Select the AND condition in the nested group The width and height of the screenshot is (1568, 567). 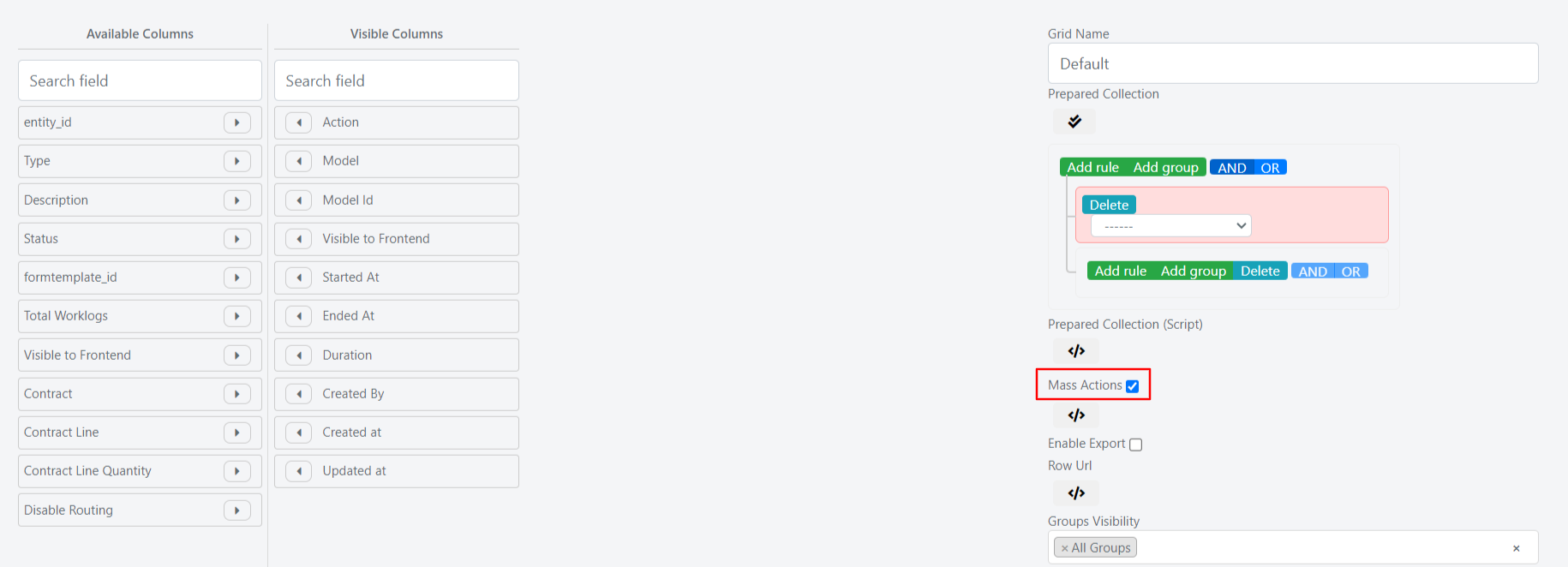pos(1312,272)
